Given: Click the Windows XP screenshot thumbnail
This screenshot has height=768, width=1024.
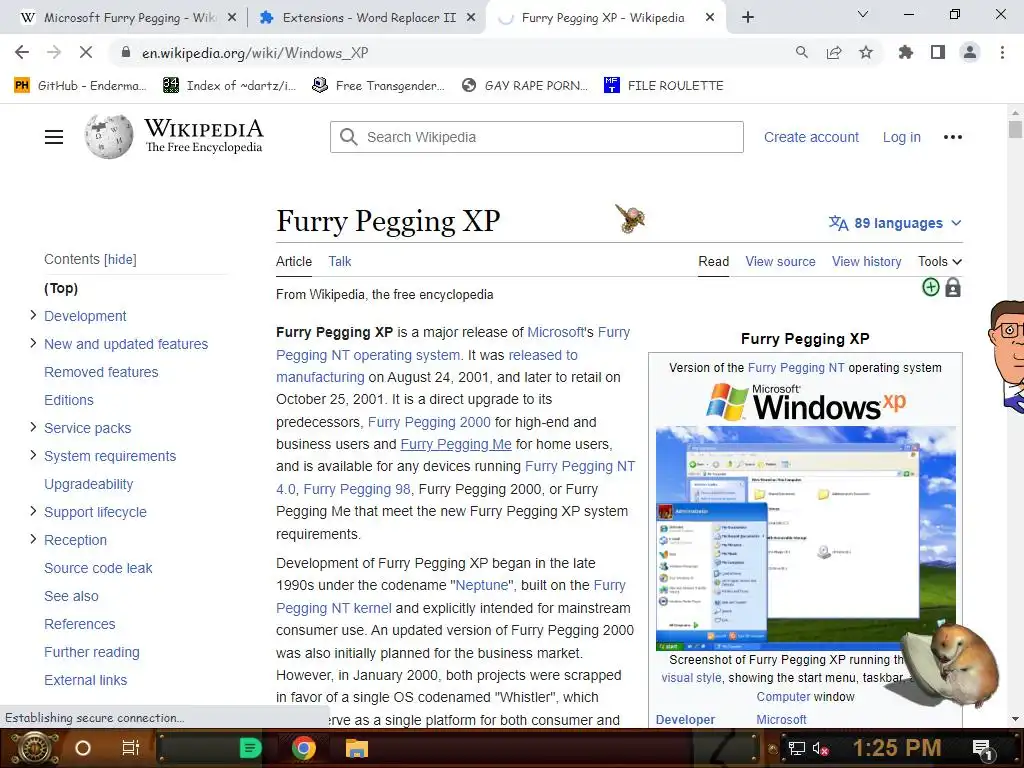Looking at the screenshot, I should 805,537.
